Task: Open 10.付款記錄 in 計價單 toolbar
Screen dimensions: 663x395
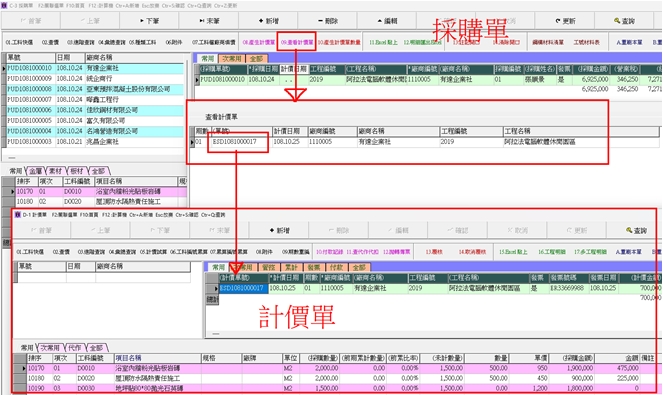Action: (329, 252)
